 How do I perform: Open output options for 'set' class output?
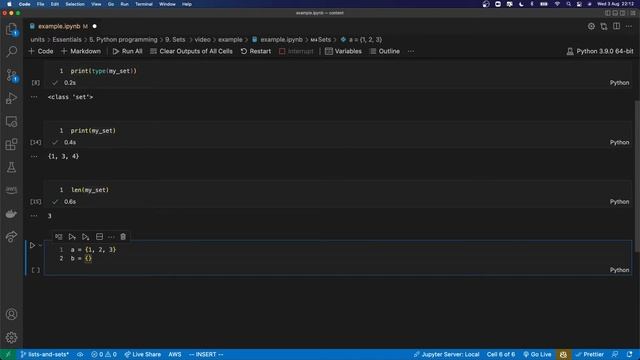pos(34,97)
